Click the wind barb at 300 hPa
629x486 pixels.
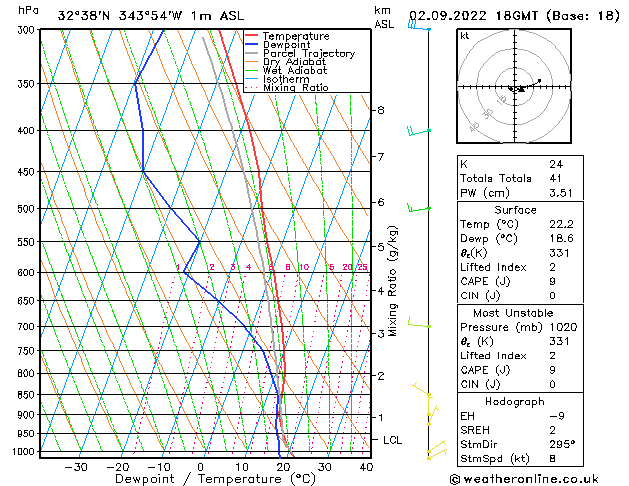pos(419,27)
